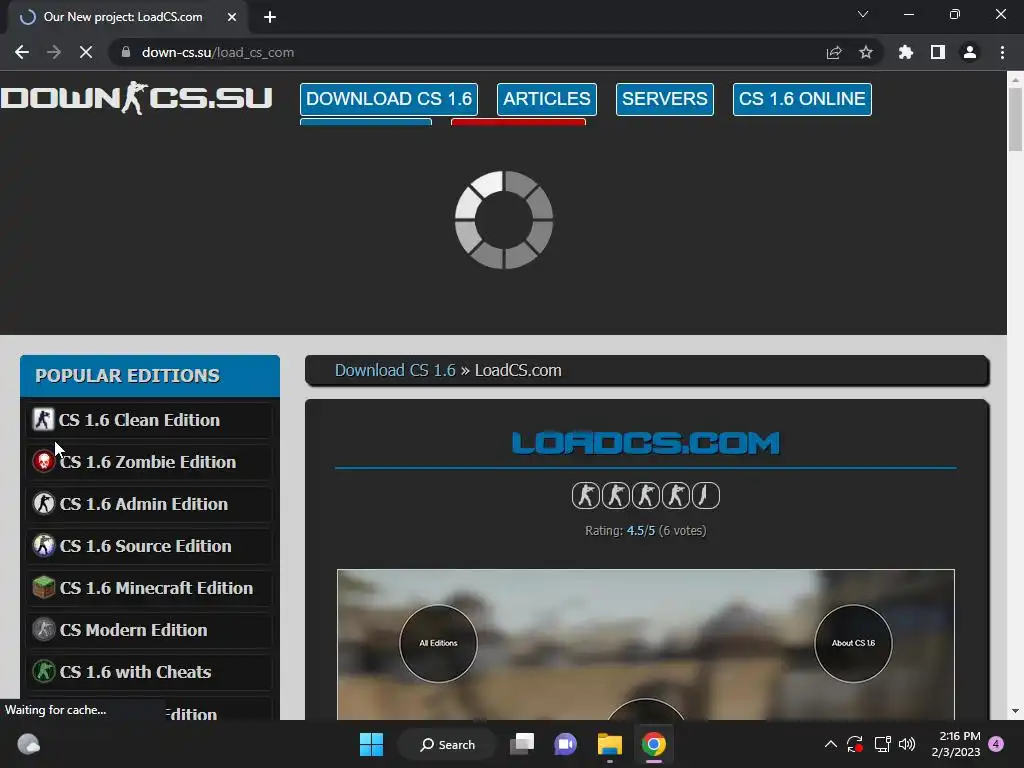Click the Modern Edition gray icon
Viewport: 1024px width, 768px height.
click(44, 630)
